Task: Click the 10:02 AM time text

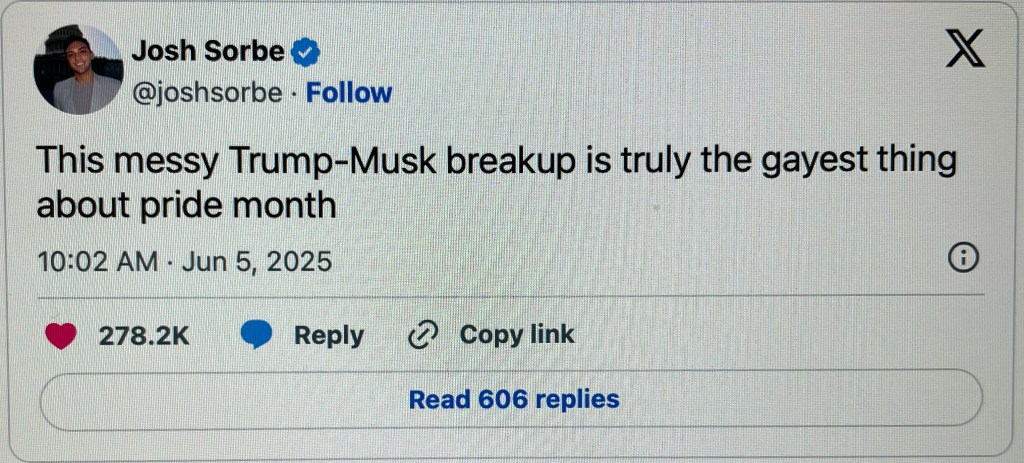Action: click(96, 261)
